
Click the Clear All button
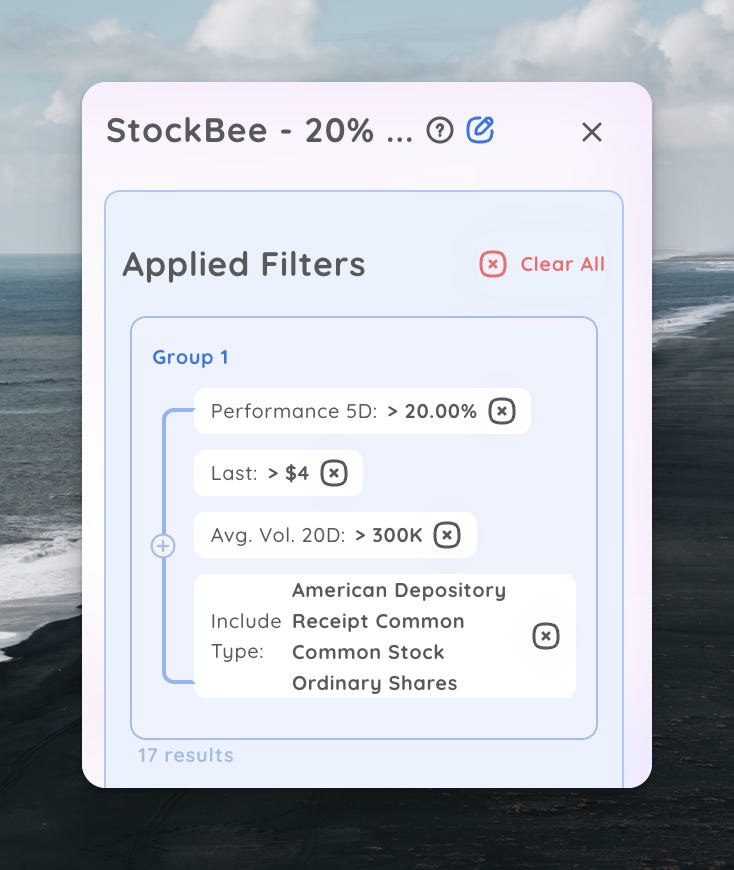coord(560,264)
